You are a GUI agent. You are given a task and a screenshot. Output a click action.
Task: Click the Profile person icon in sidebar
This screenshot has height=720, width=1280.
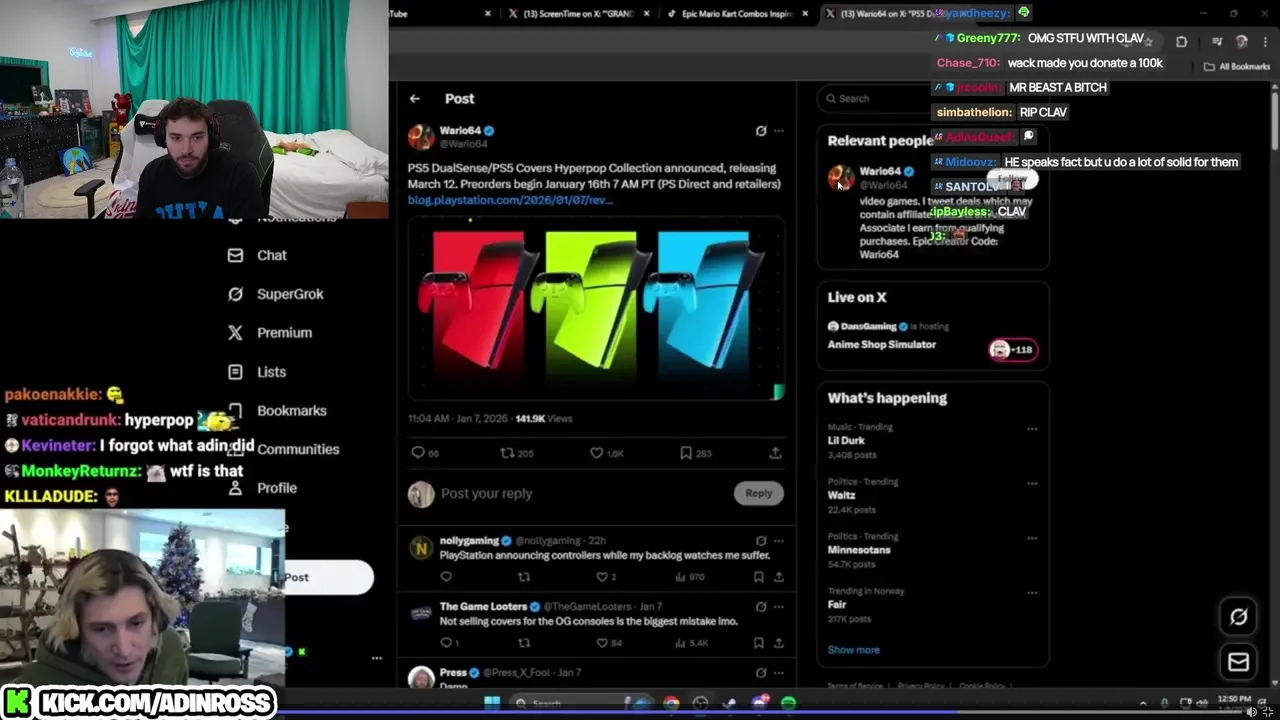pyautogui.click(x=235, y=488)
